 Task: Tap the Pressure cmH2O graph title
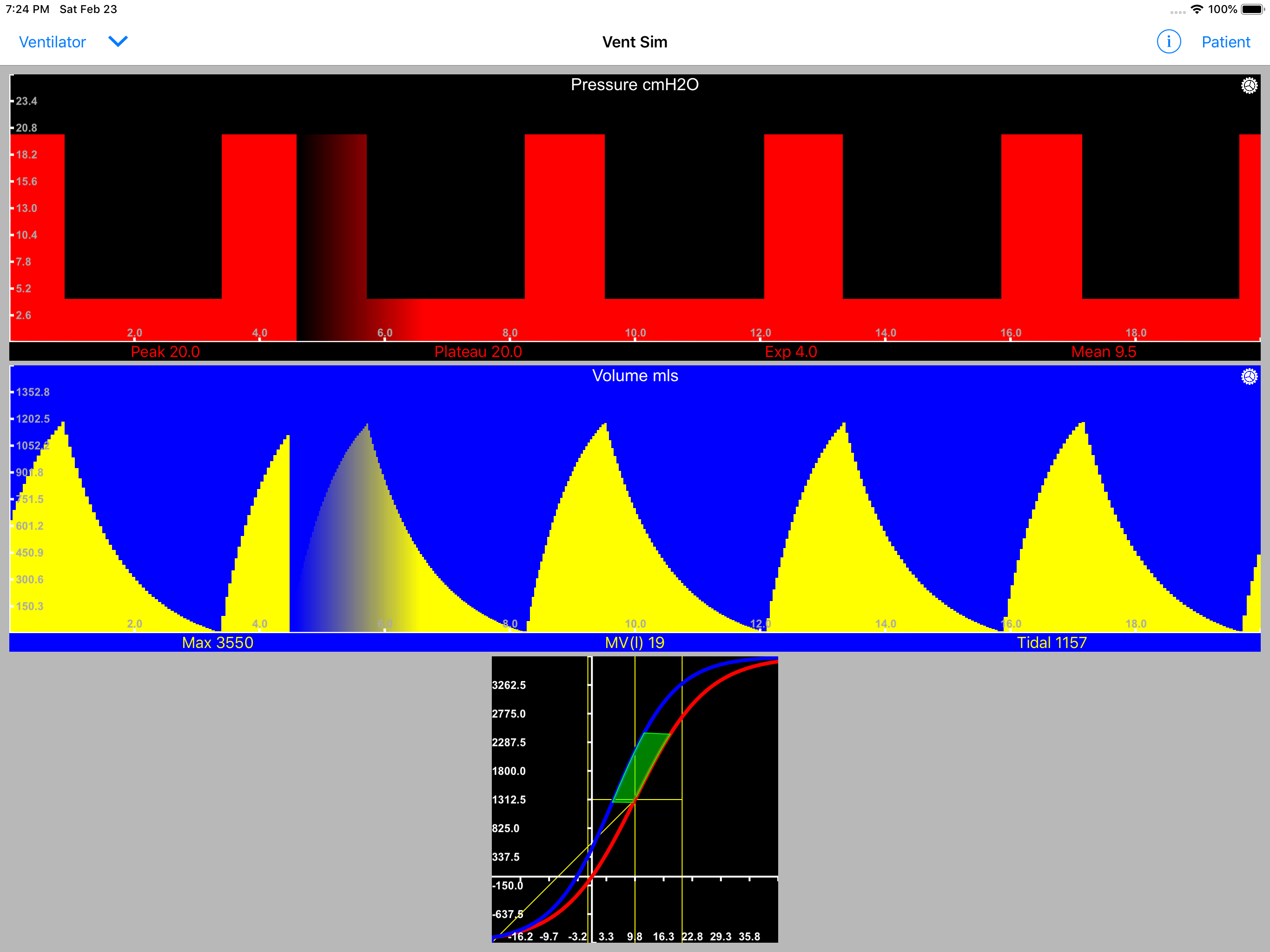point(635,85)
